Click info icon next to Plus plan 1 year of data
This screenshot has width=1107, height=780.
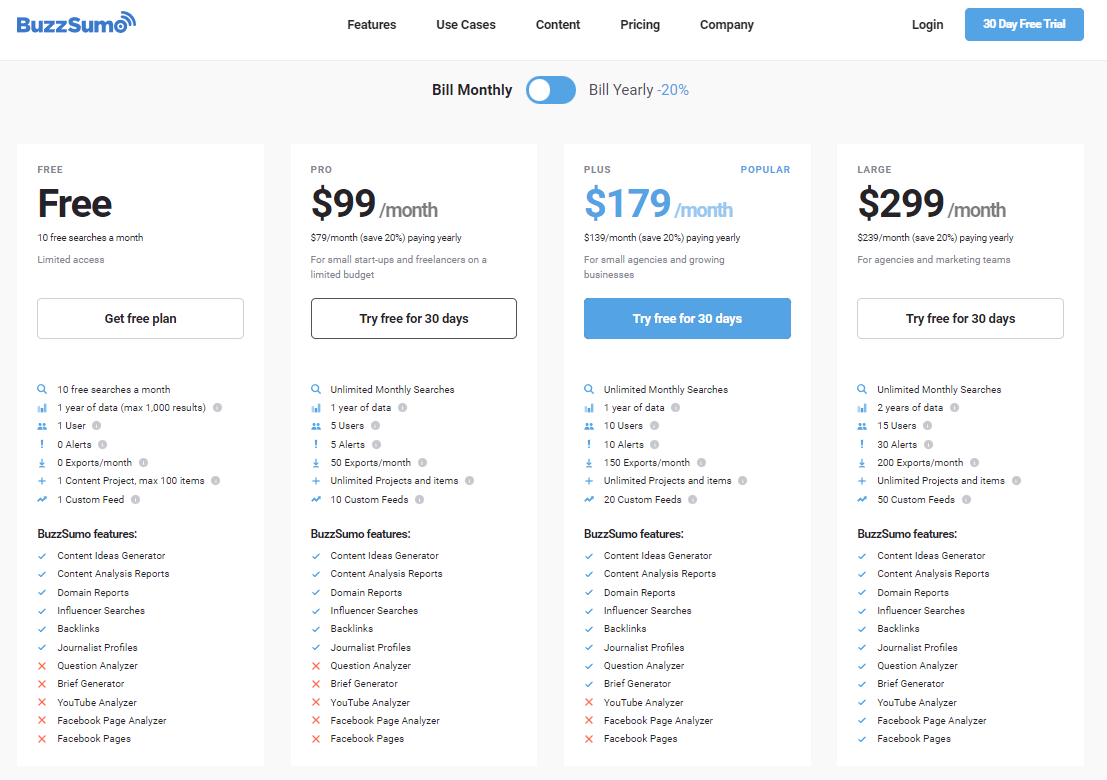(x=676, y=407)
